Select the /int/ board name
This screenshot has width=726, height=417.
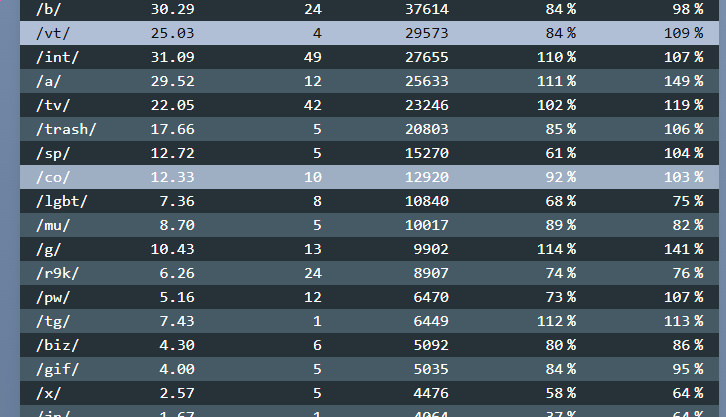click(57, 57)
